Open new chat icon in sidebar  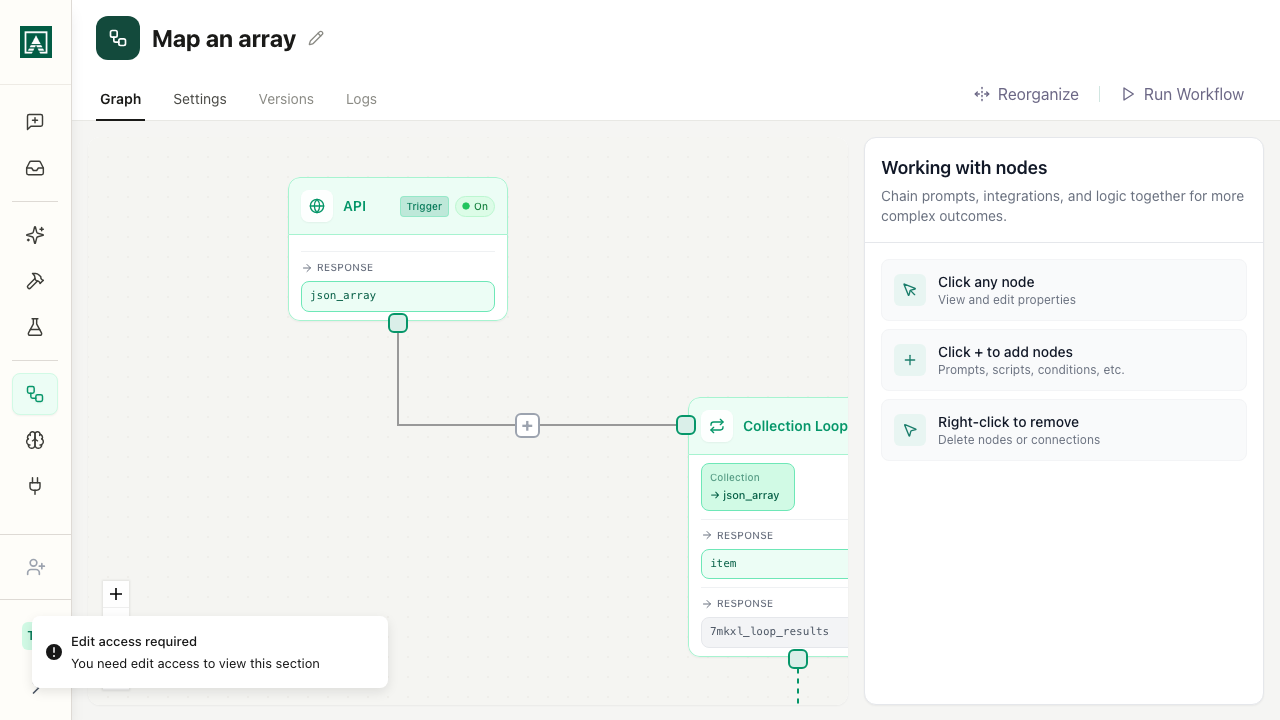click(35, 122)
